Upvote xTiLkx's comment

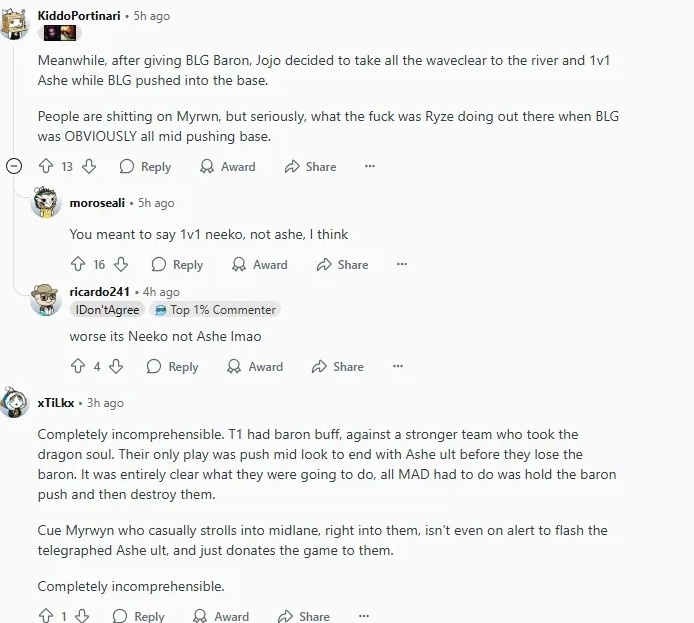(x=45, y=616)
